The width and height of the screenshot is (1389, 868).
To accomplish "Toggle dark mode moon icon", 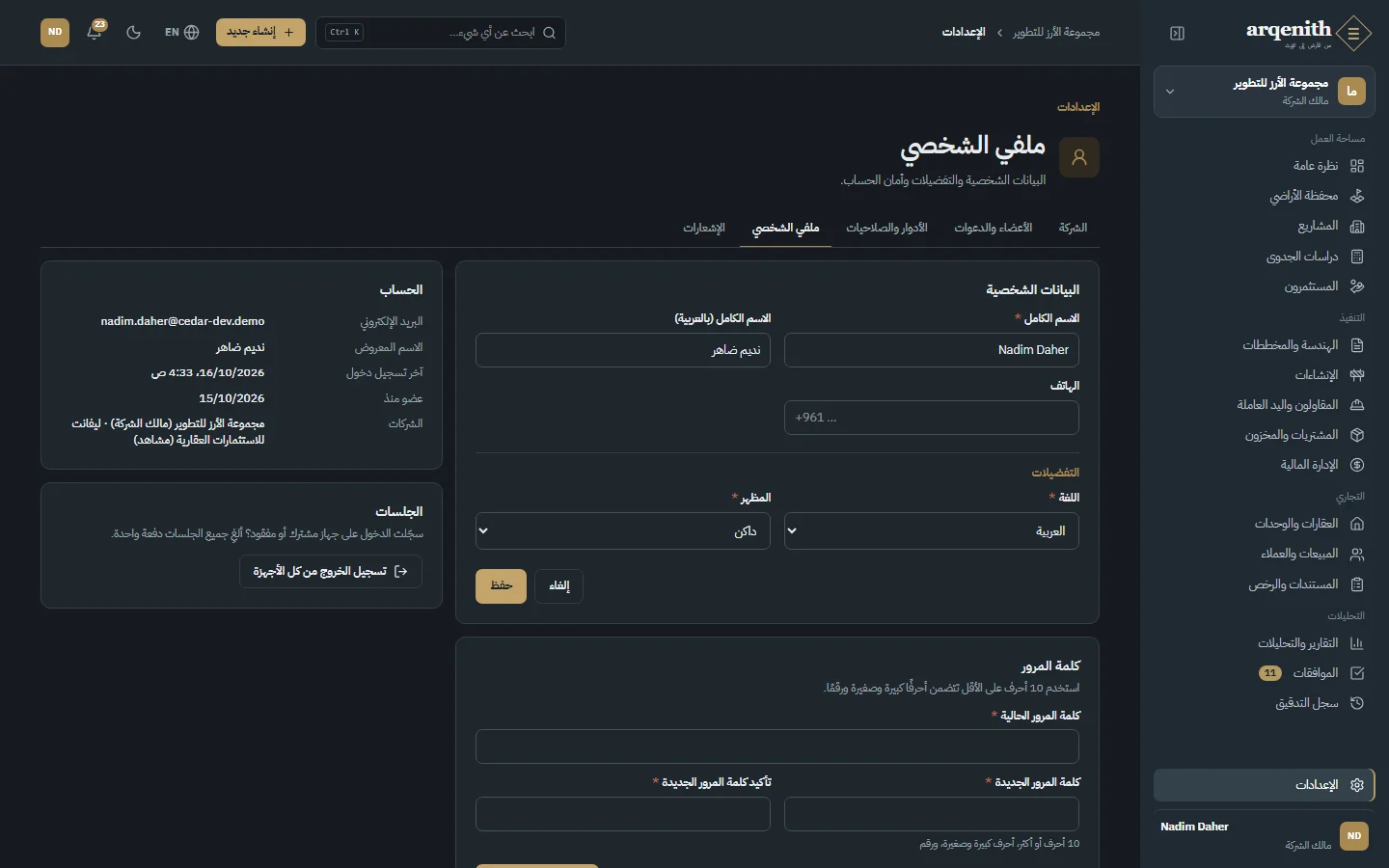I will (x=134, y=32).
